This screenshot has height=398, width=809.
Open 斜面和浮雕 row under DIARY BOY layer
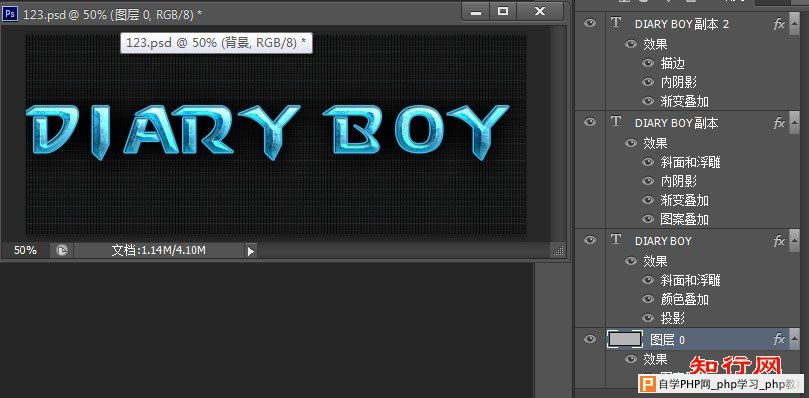(x=690, y=280)
